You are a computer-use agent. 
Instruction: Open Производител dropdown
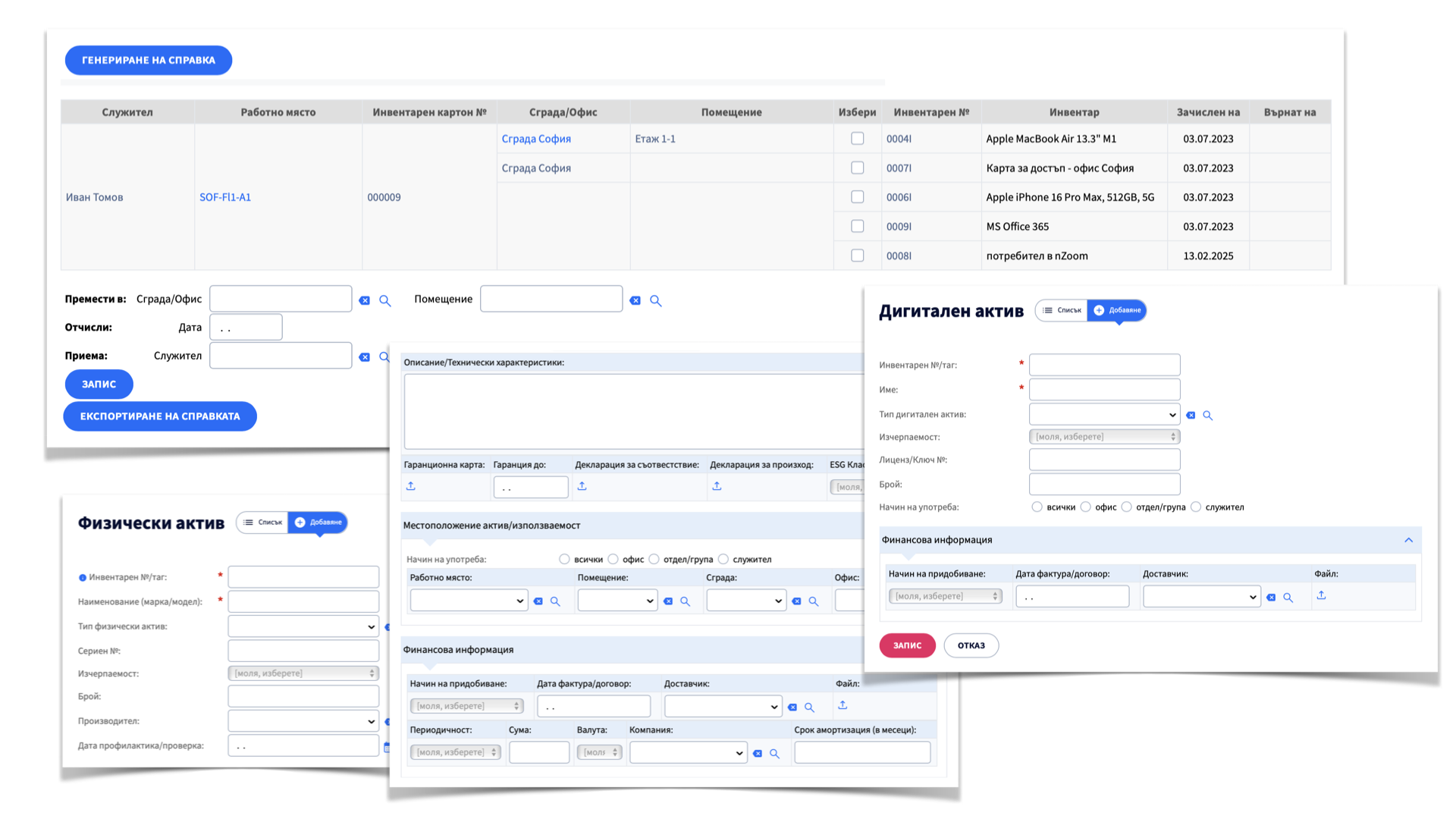point(303,721)
